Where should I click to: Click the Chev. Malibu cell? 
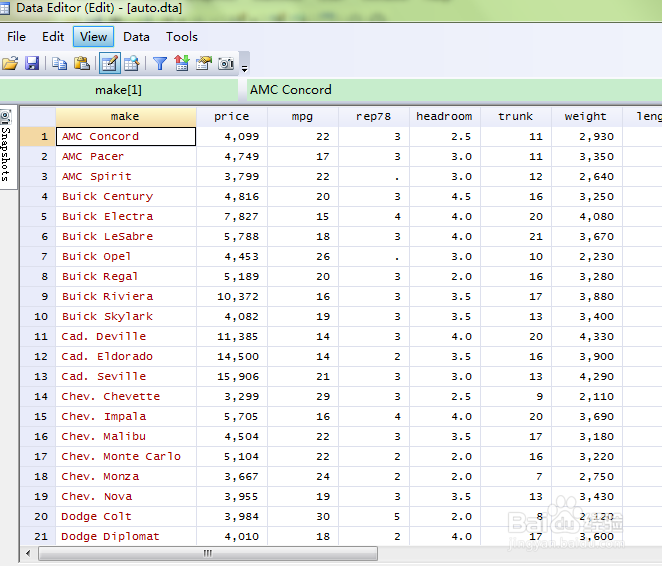point(126,436)
